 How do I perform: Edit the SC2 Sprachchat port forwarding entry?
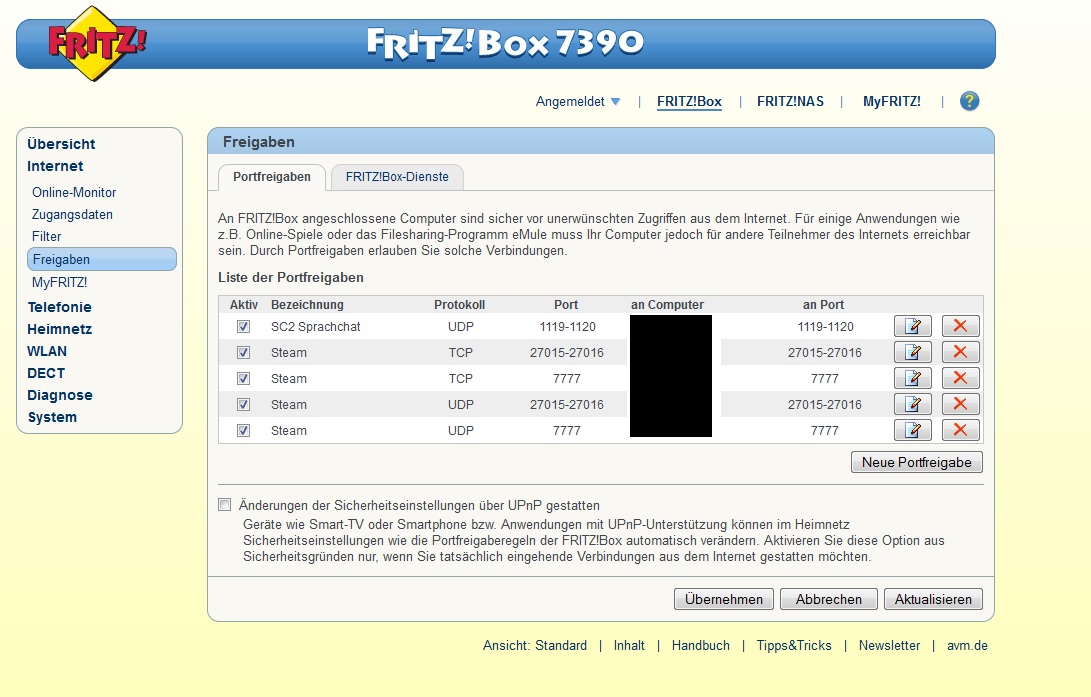912,326
